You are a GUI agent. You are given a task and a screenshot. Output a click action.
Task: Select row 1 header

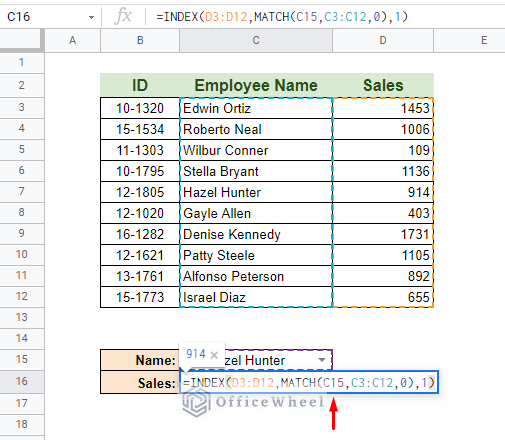[x=22, y=62]
